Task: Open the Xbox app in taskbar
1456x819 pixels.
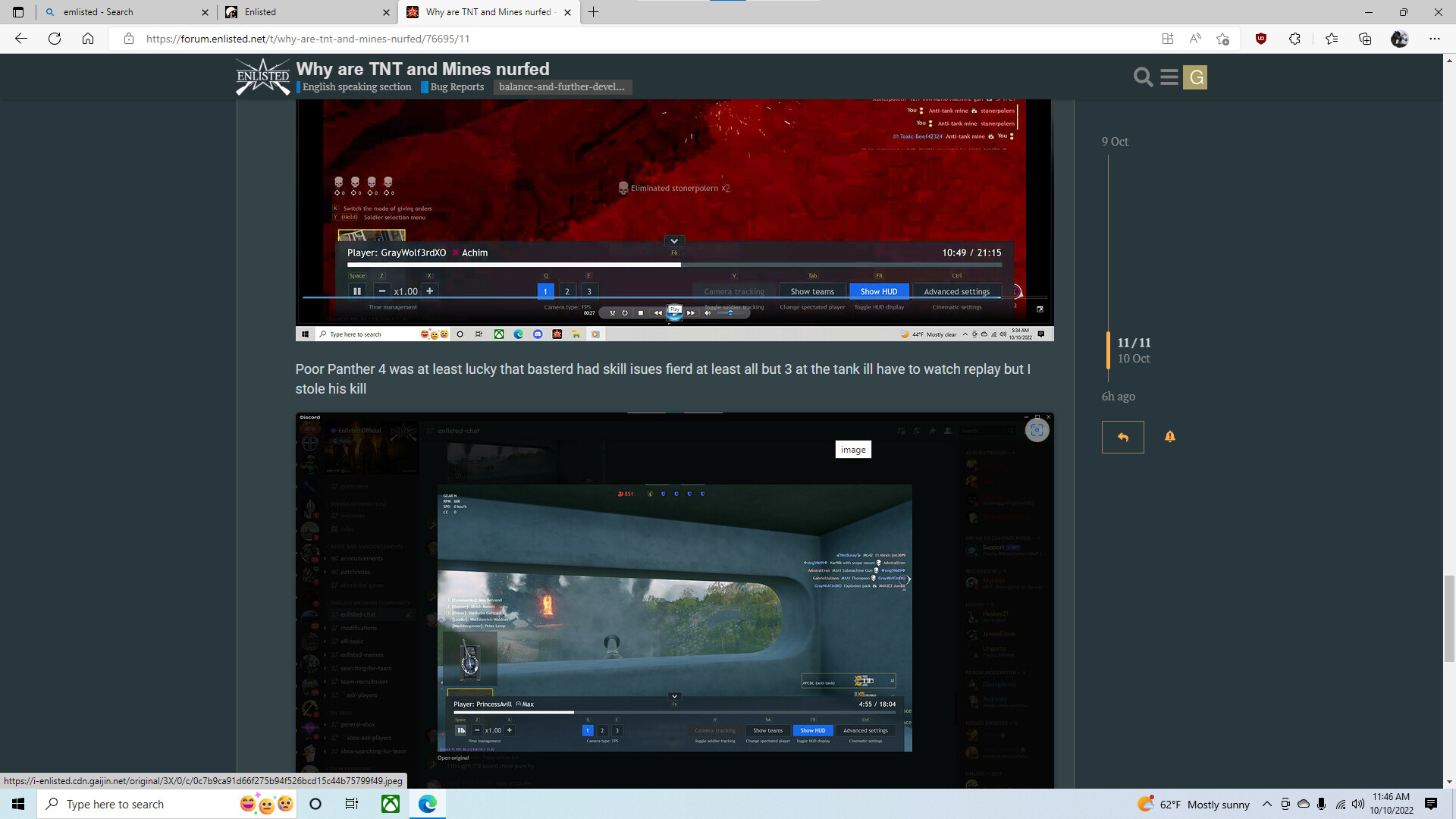Action: (x=391, y=804)
